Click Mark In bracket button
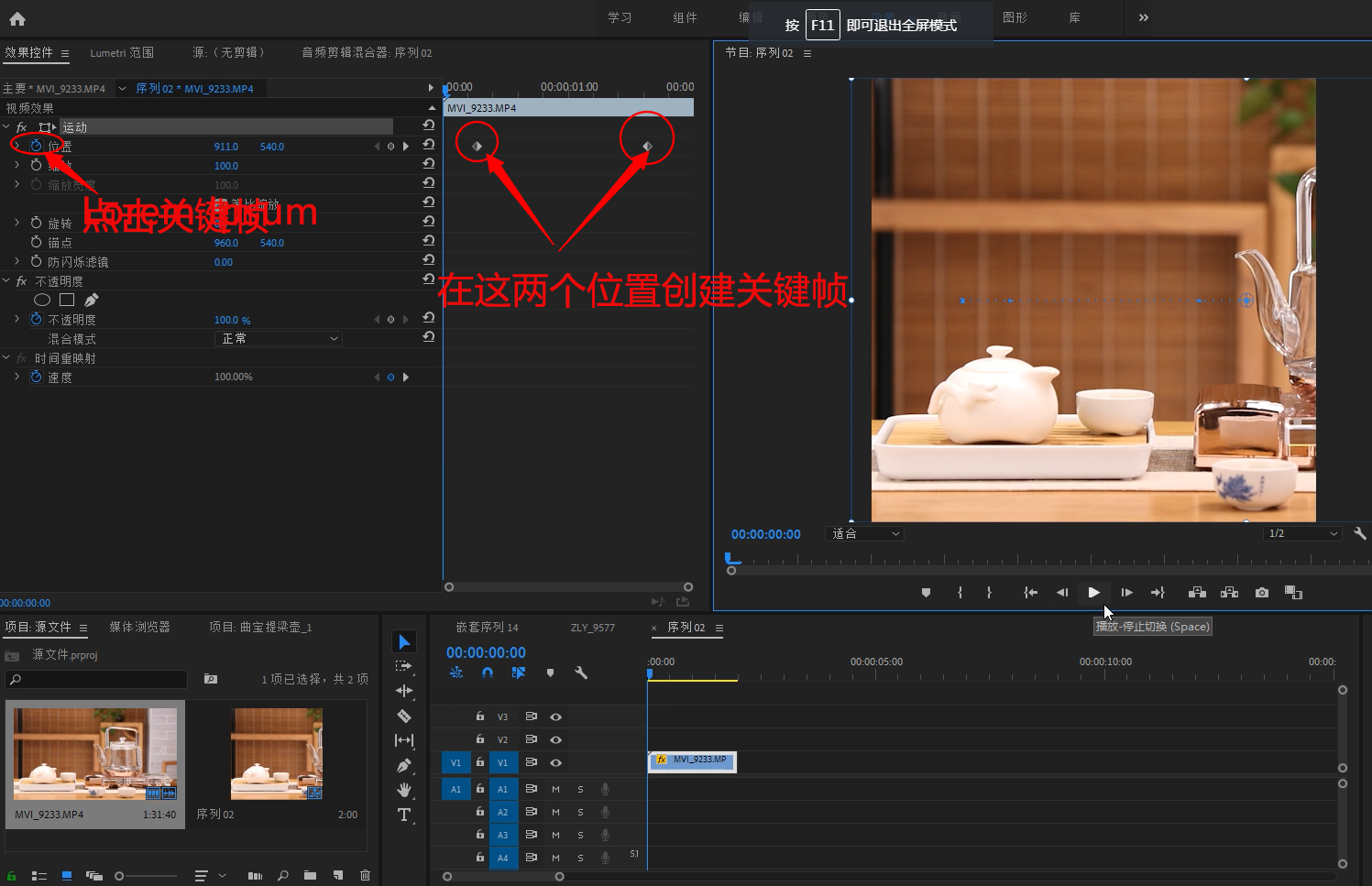The height and width of the screenshot is (886, 1372). coord(960,593)
